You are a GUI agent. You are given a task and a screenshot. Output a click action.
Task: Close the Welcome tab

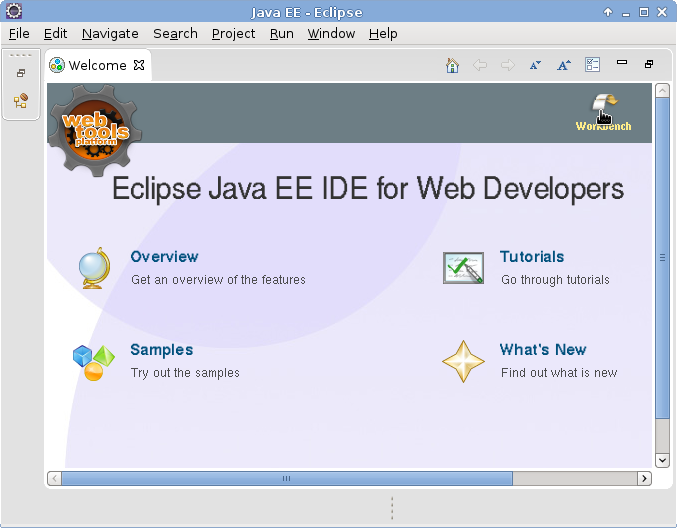pos(139,65)
